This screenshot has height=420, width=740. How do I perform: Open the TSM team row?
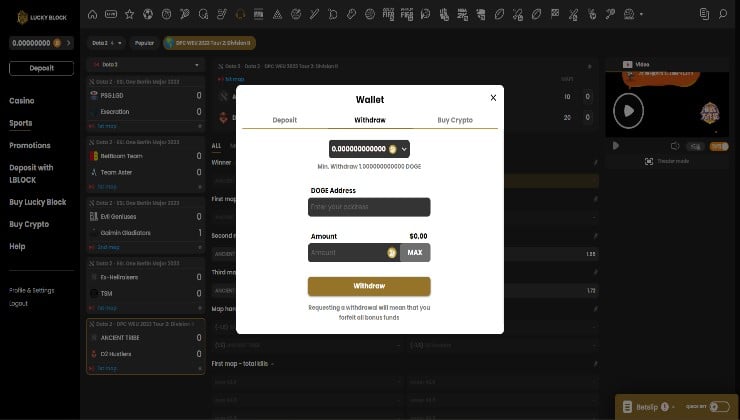pyautogui.click(x=146, y=294)
